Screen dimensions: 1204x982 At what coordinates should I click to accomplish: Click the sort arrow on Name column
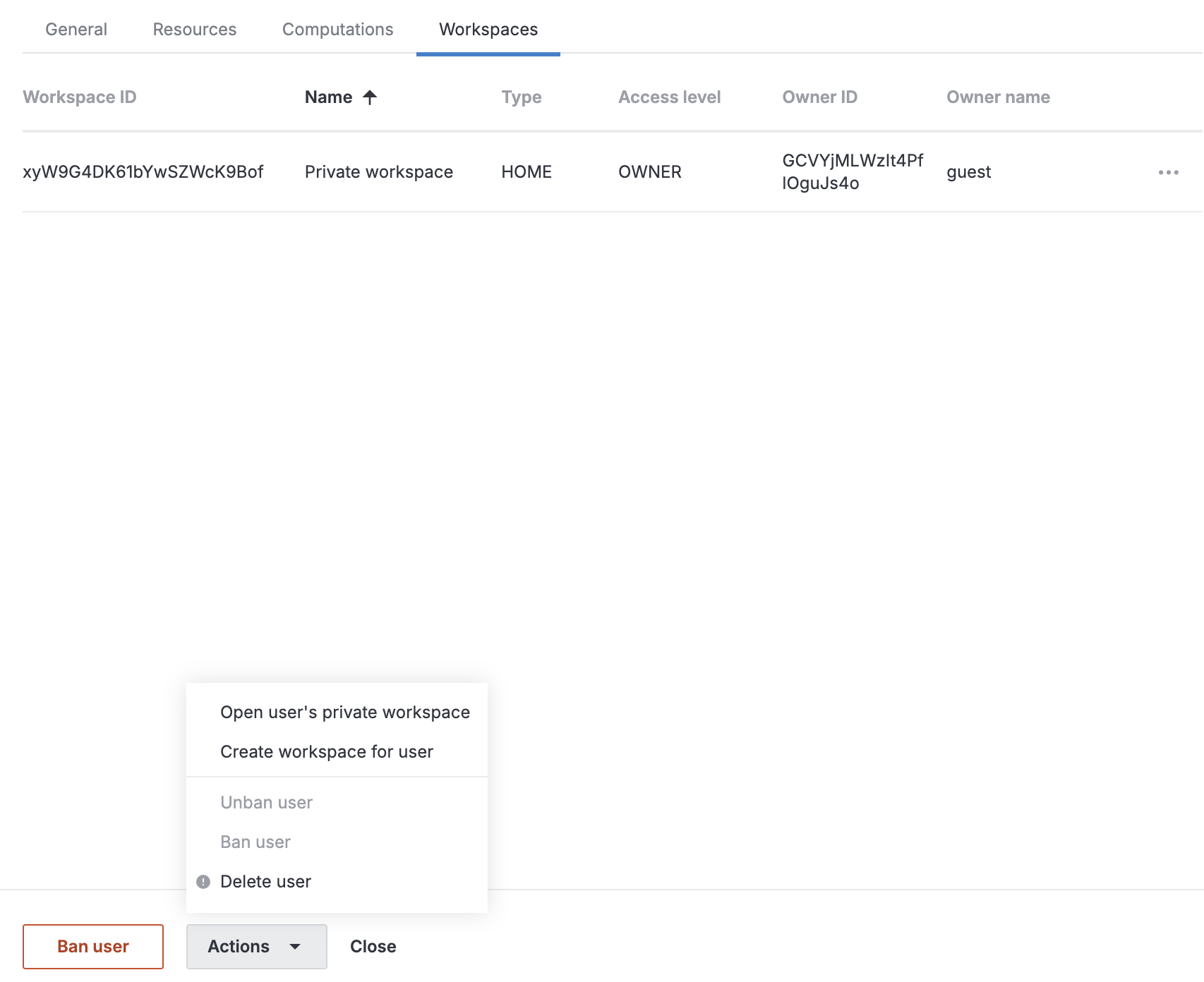pos(370,97)
